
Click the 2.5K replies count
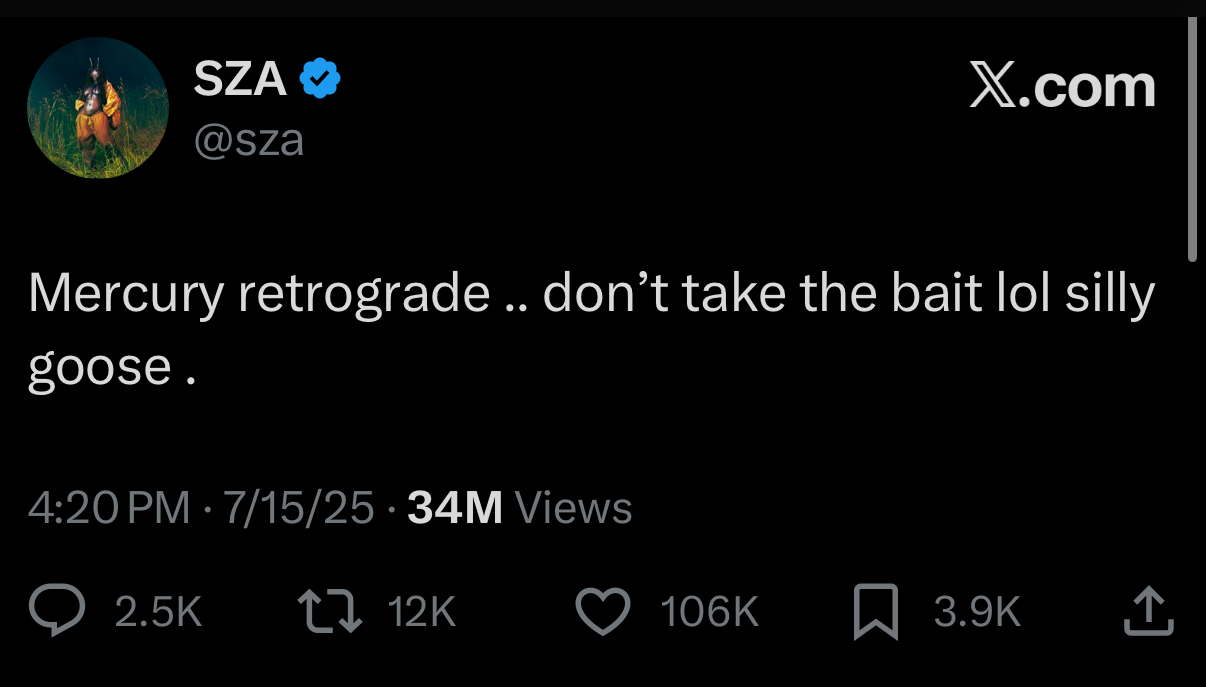(158, 612)
